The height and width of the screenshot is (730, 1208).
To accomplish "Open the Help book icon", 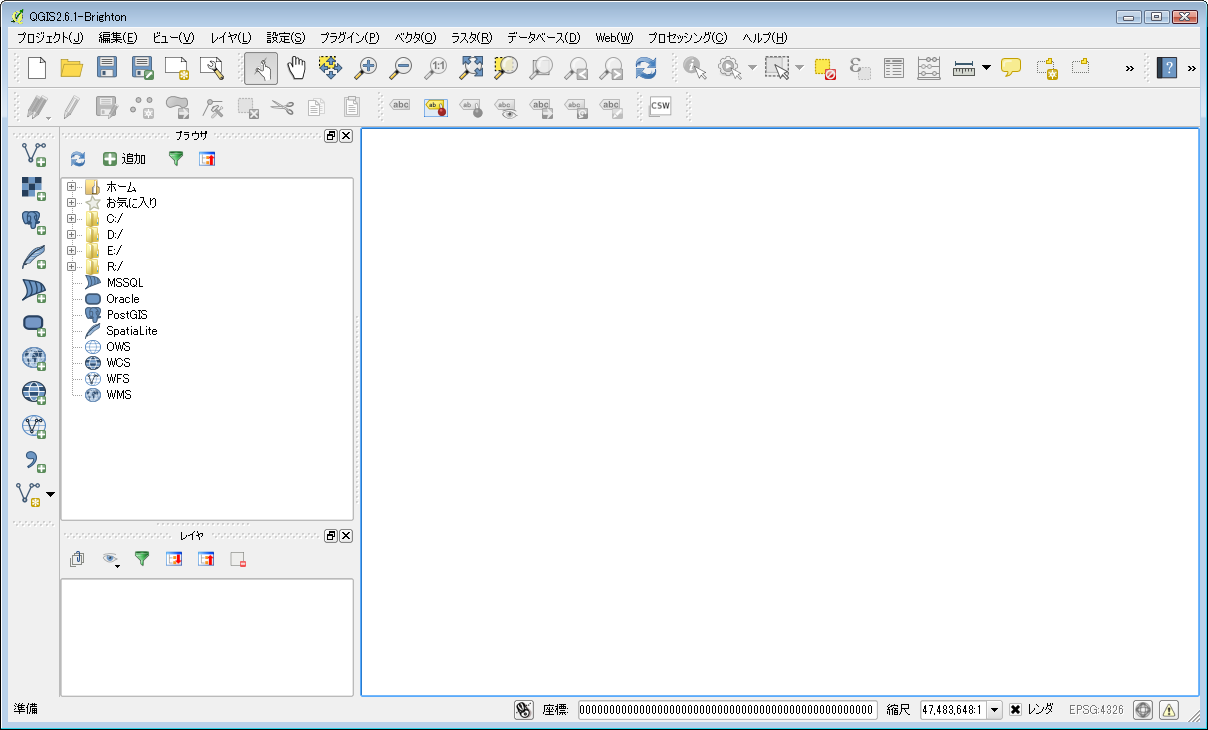I will point(1167,68).
